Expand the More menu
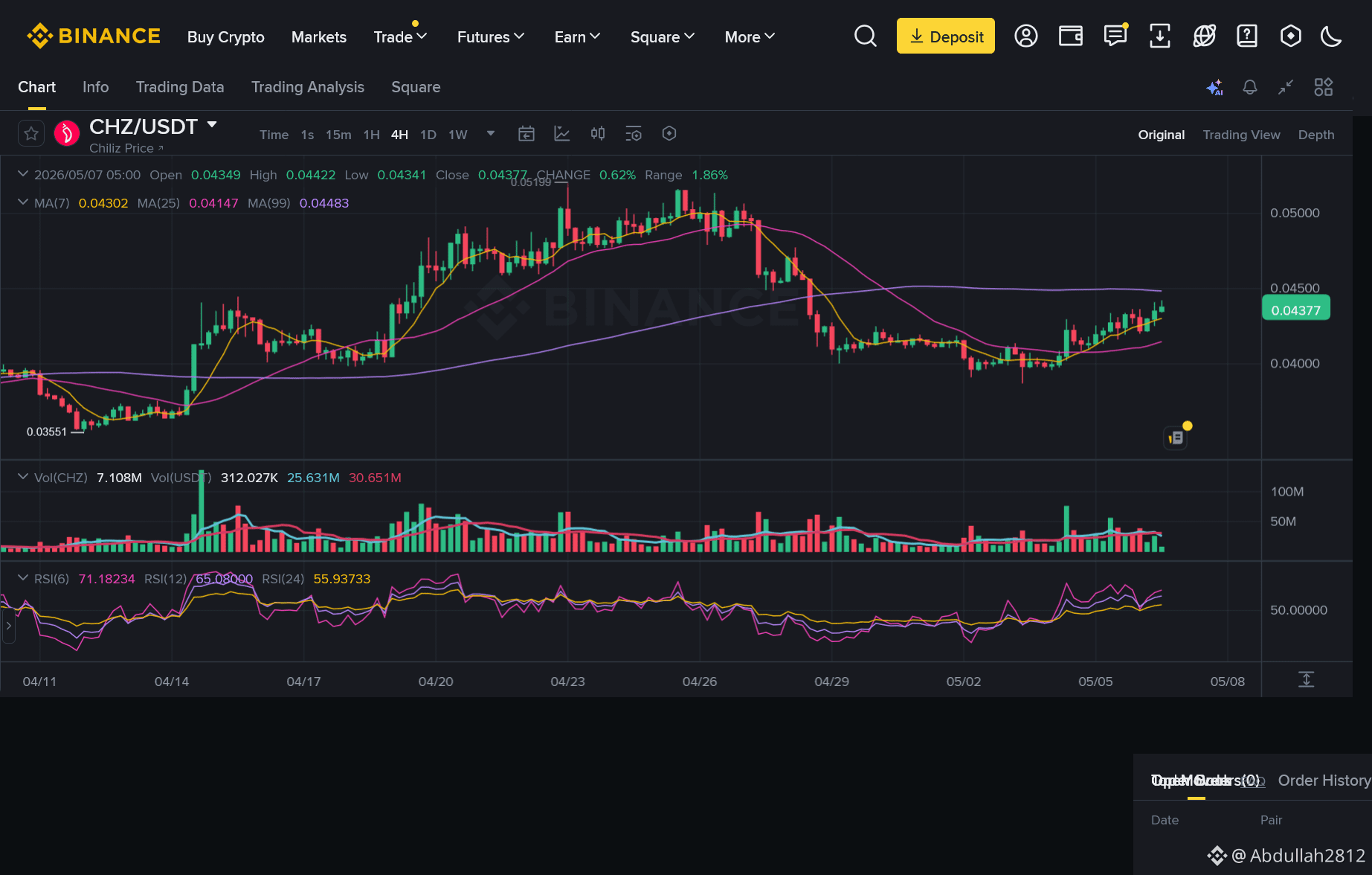The height and width of the screenshot is (875, 1372). [x=750, y=37]
